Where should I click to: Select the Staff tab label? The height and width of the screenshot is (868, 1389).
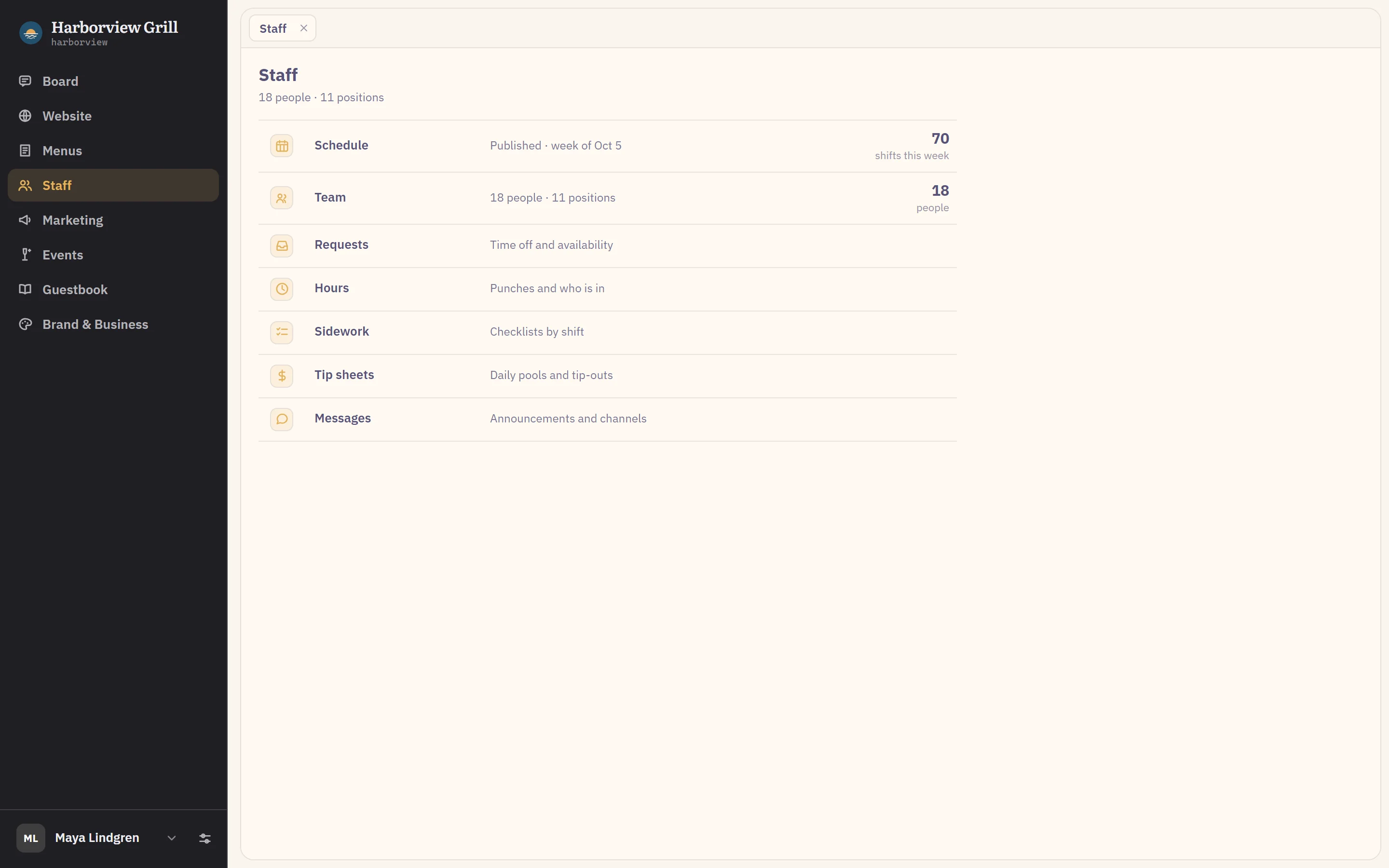coord(272,29)
